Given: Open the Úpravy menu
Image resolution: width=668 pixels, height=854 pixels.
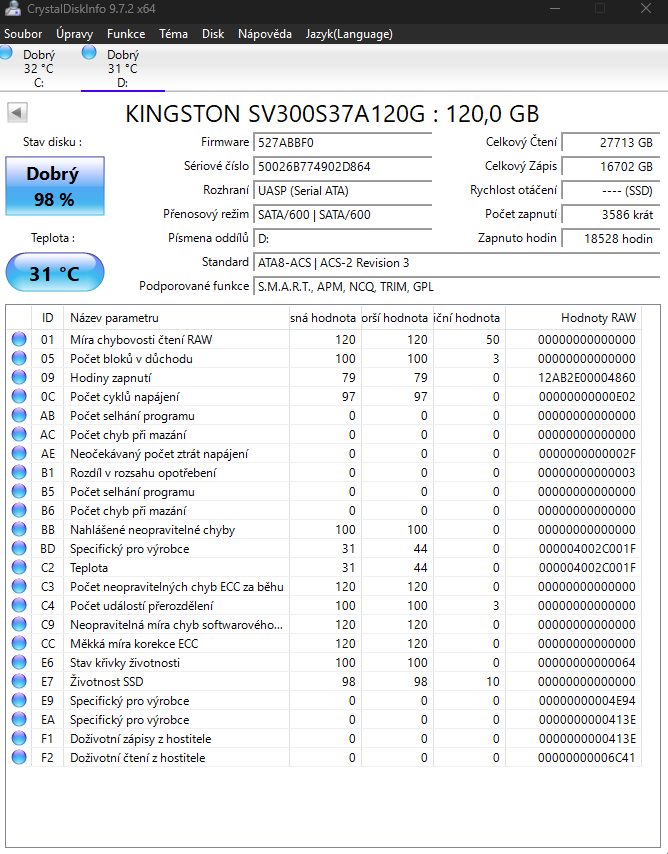Looking at the screenshot, I should 74,34.
